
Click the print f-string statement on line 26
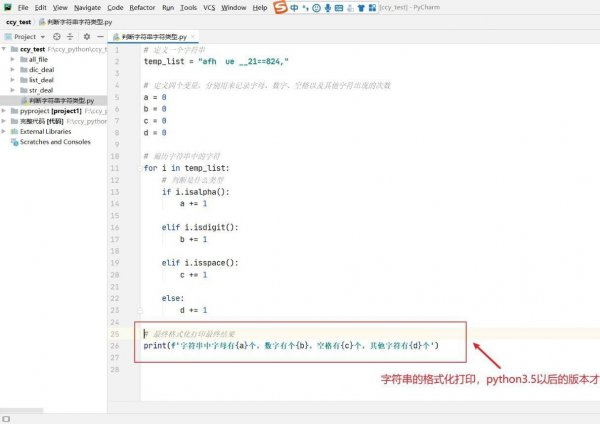pos(291,346)
